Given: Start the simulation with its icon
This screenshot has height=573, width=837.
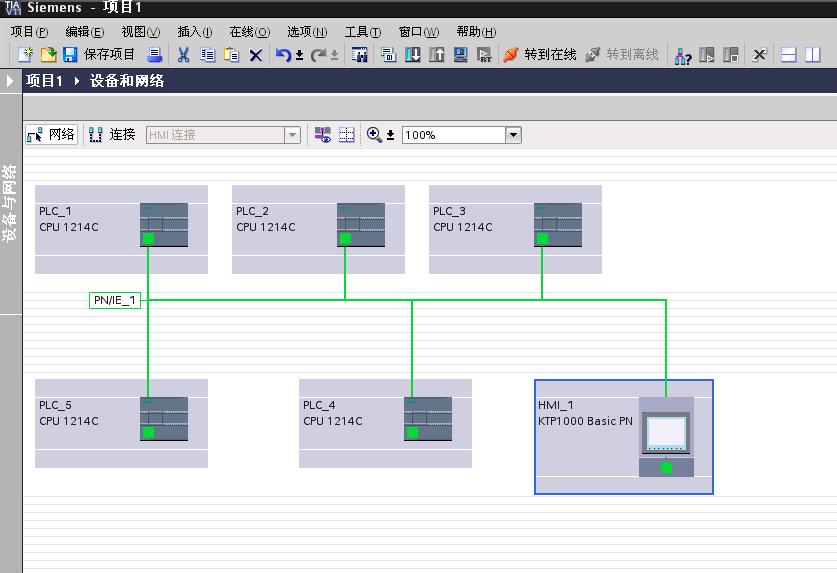Looking at the screenshot, I should tap(461, 54).
